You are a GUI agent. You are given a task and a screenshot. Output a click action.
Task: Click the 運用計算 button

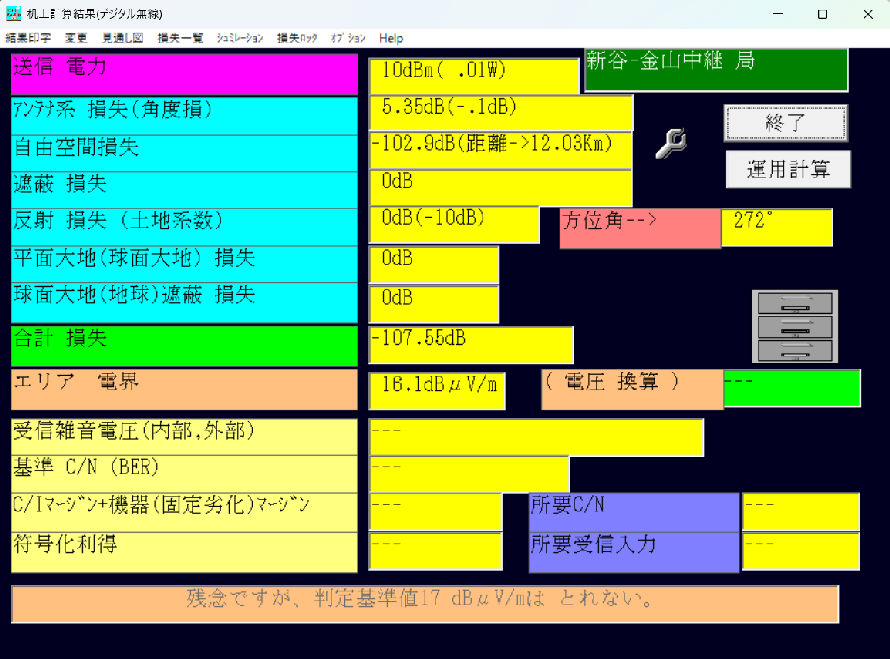pyautogui.click(x=788, y=169)
